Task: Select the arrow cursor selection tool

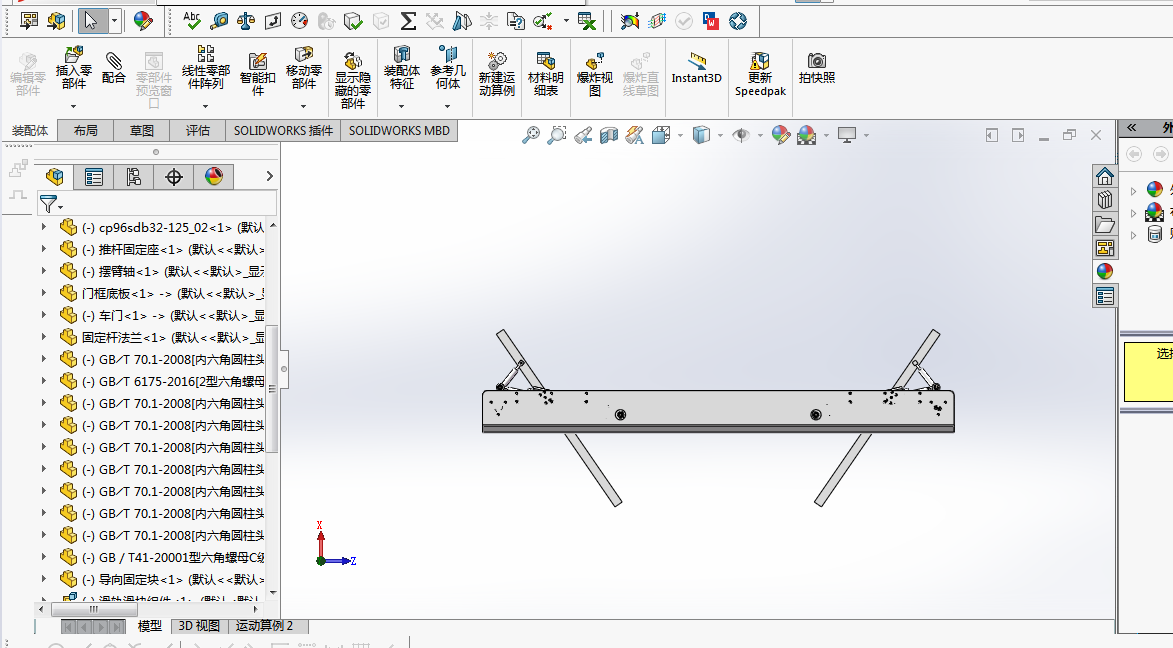Action: pyautogui.click(x=91, y=21)
